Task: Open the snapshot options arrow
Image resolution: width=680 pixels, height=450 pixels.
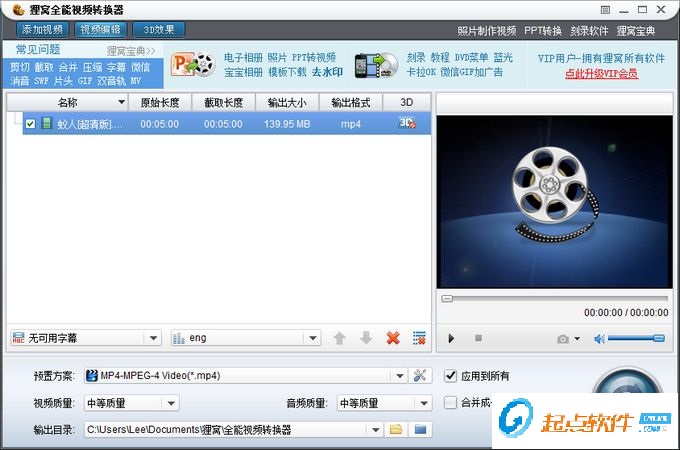Action: coord(577,339)
